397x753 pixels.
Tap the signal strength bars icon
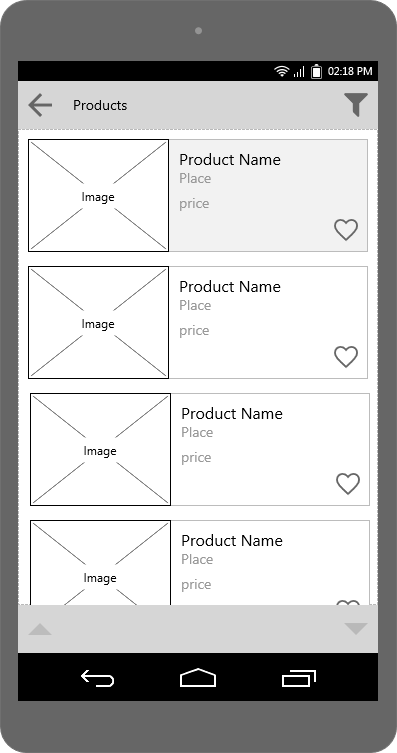[299, 72]
